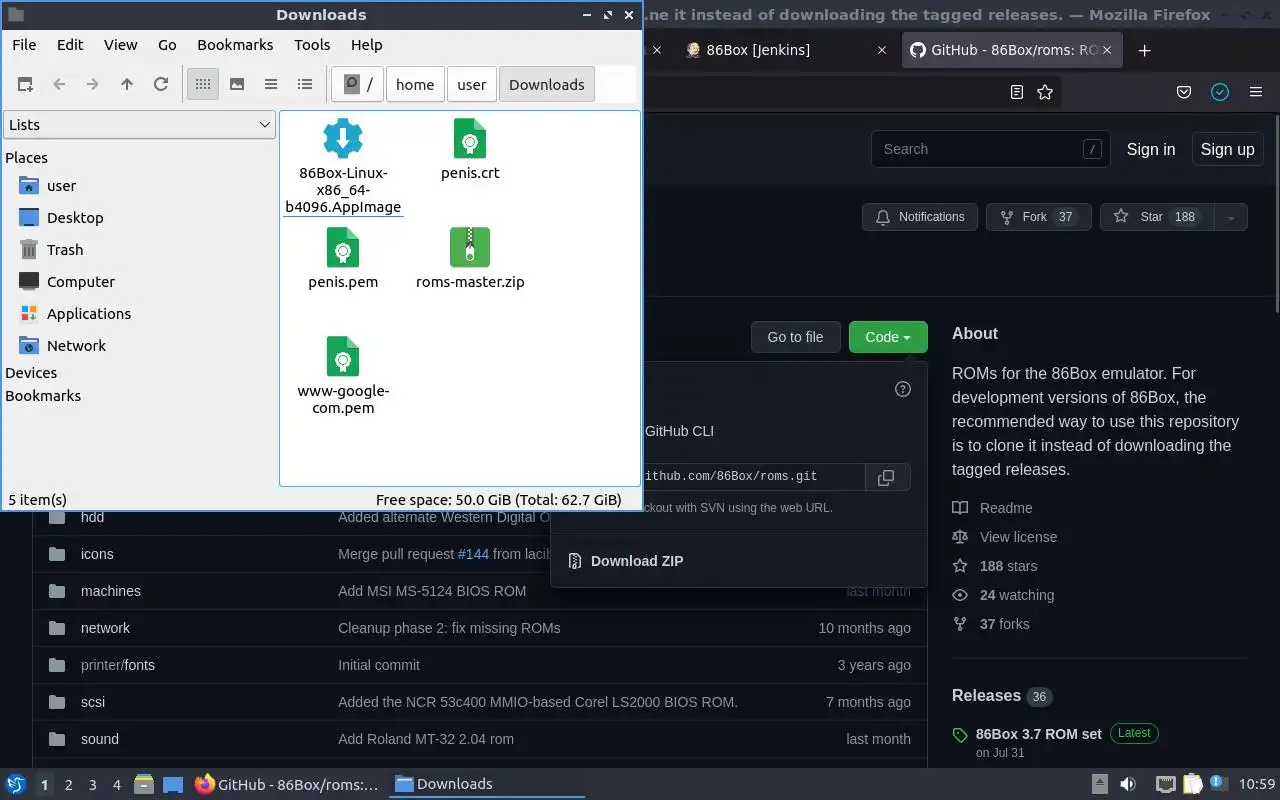Screen dimensions: 1280x800
Task: Fork the 86Box/roms repository
Action: [x=1039, y=217]
